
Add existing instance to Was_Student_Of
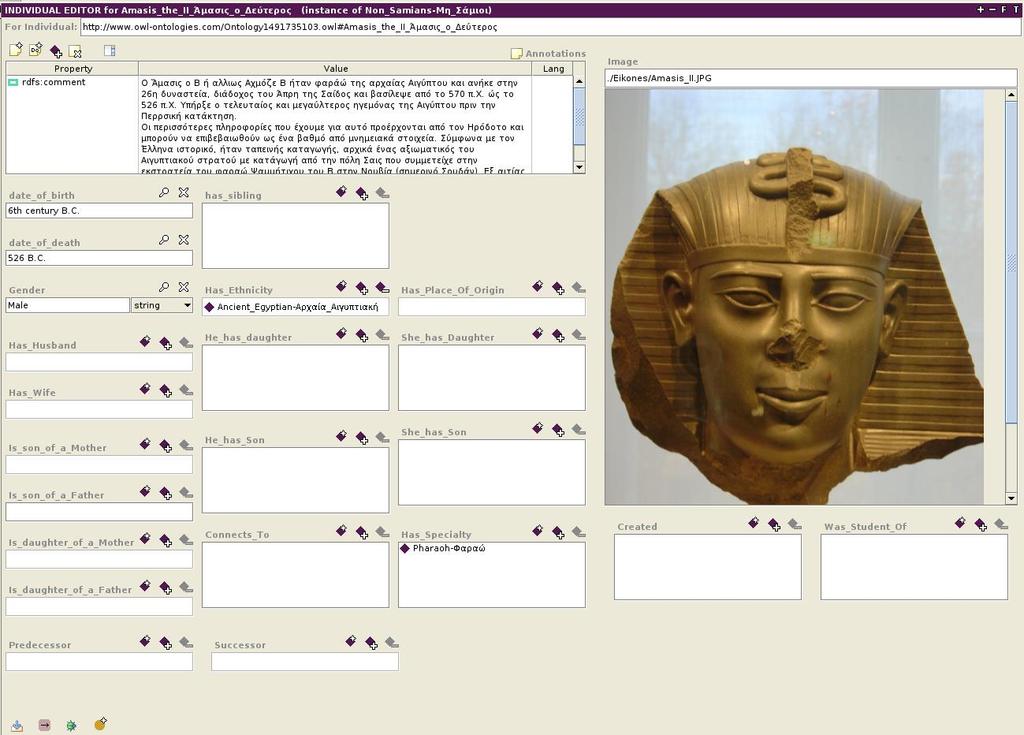click(981, 525)
